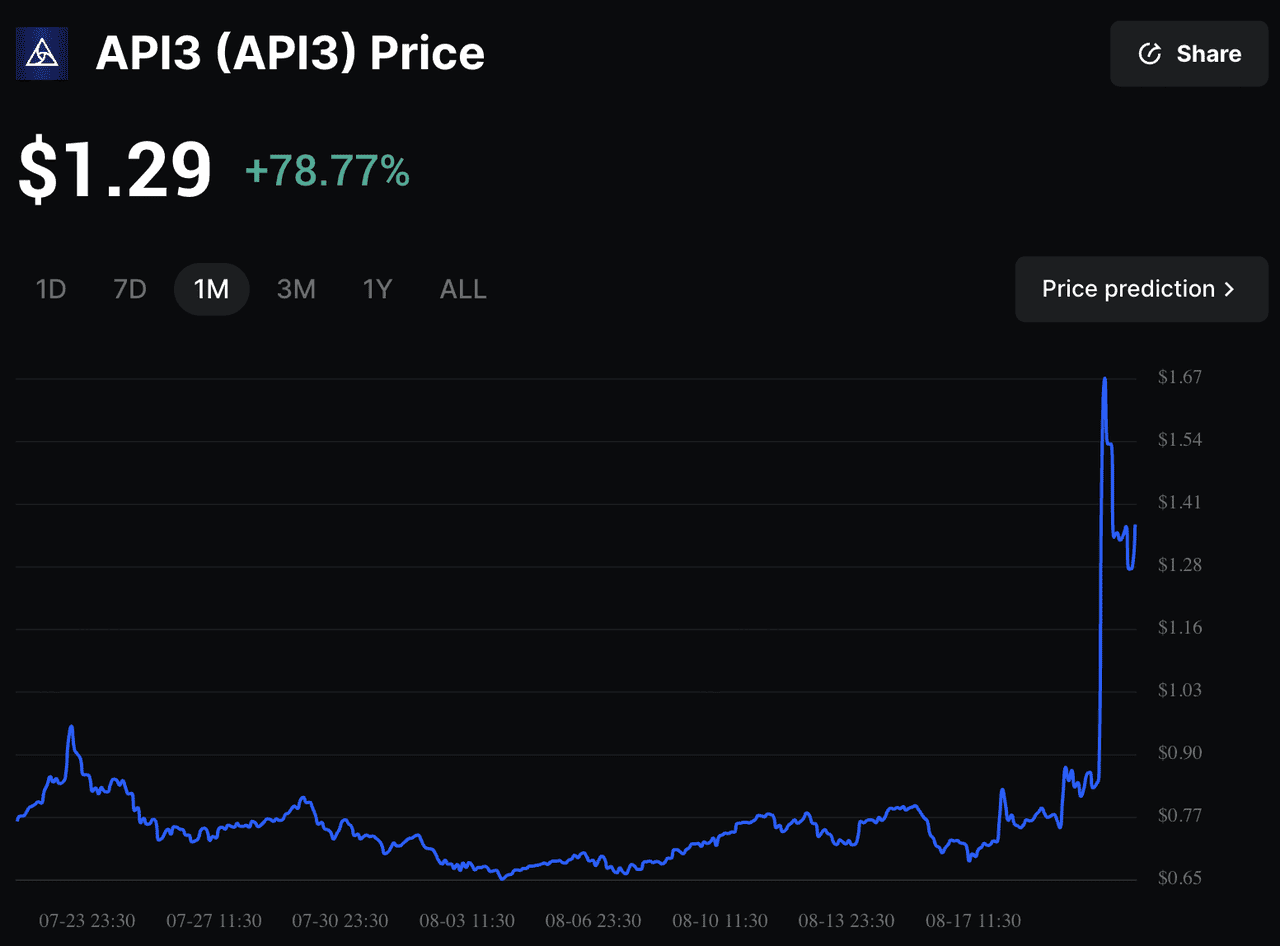Image resolution: width=1280 pixels, height=946 pixels.
Task: Click the chevron arrow on Price prediction
Action: point(1229,289)
